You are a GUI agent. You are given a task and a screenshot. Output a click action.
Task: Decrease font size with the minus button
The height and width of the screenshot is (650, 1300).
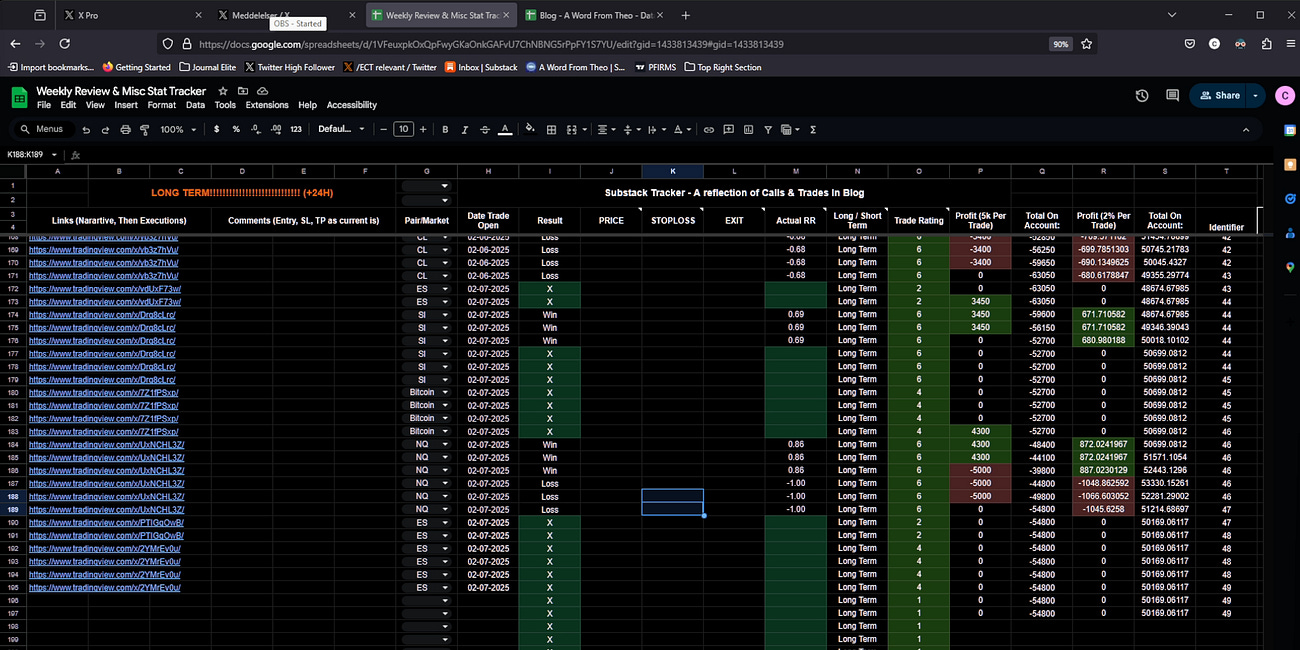pos(384,129)
